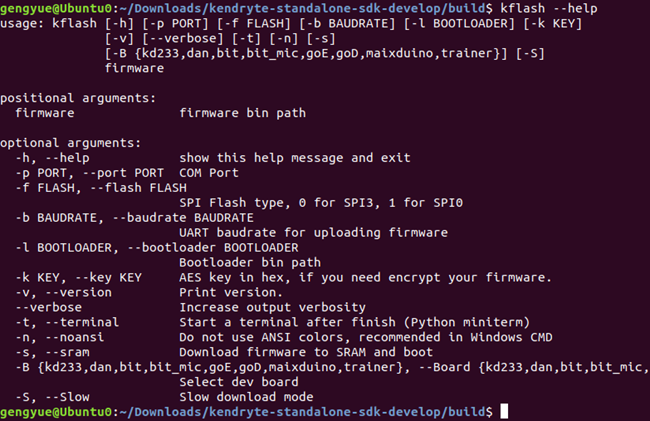
Task: Click the '-h, --help' option
Action: (52, 158)
